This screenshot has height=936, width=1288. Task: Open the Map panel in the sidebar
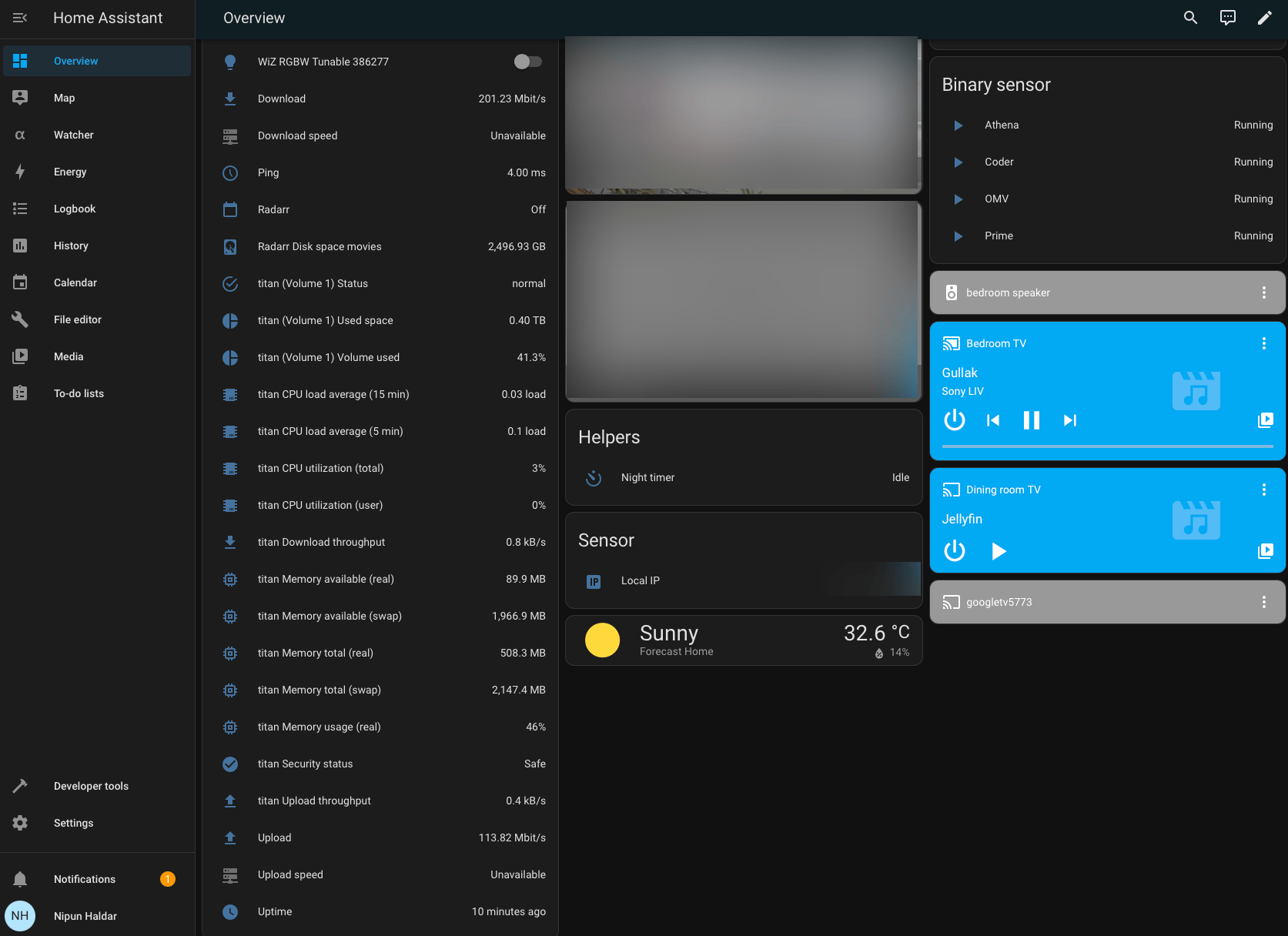64,98
